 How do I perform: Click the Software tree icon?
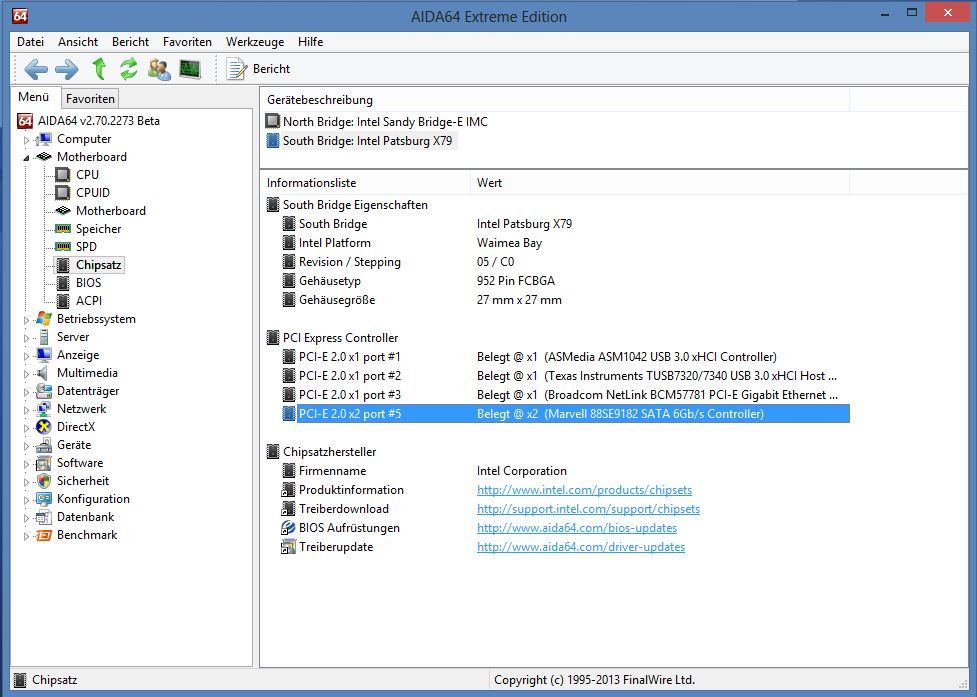(44, 463)
